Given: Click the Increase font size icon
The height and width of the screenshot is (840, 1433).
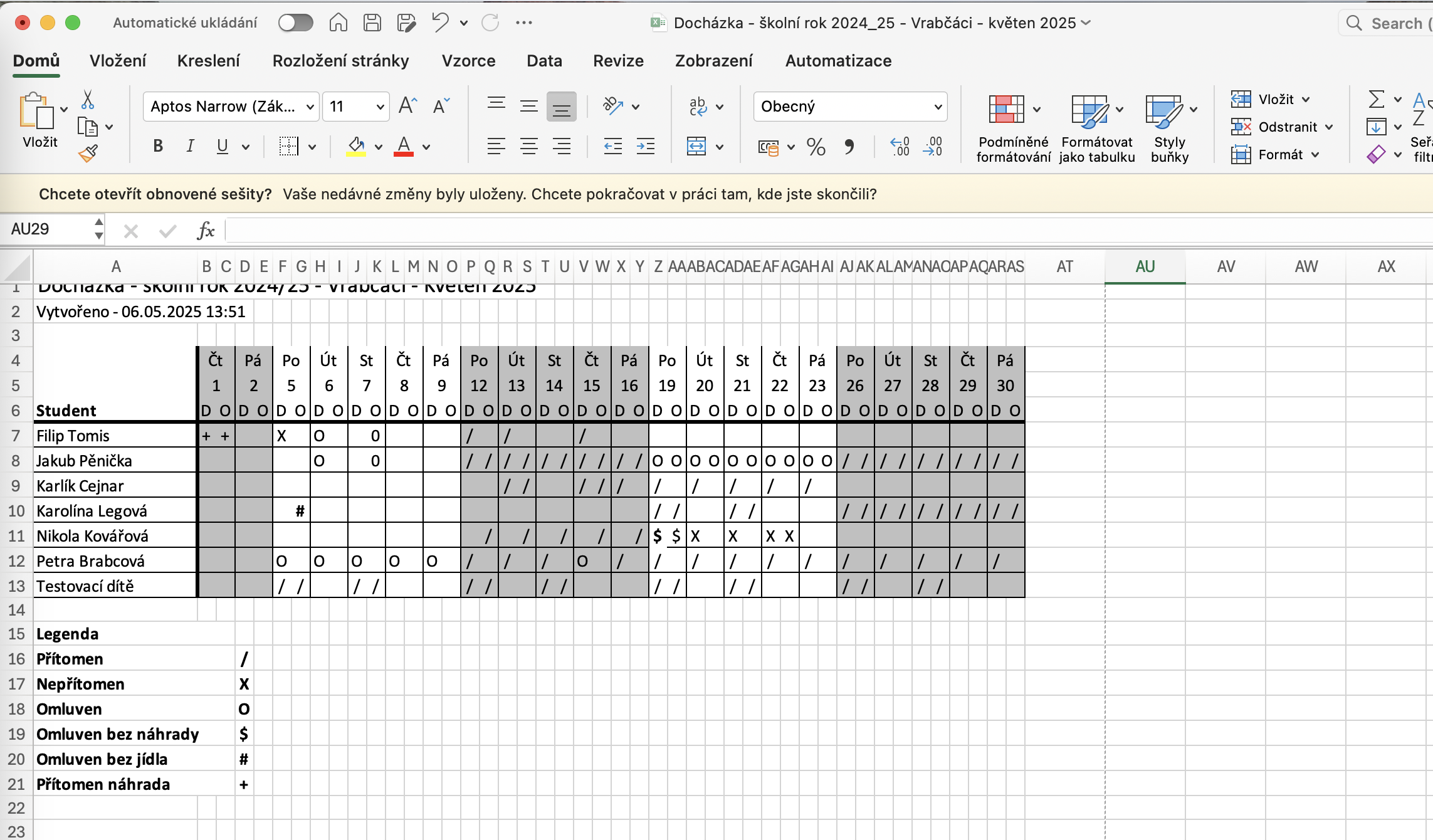Looking at the screenshot, I should click(x=407, y=106).
